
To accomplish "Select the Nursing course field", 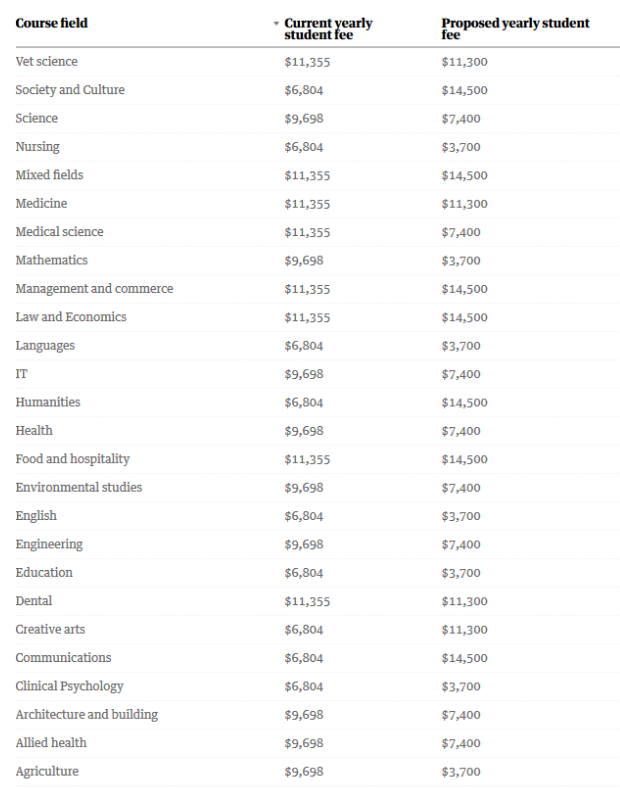I will (x=37, y=147).
